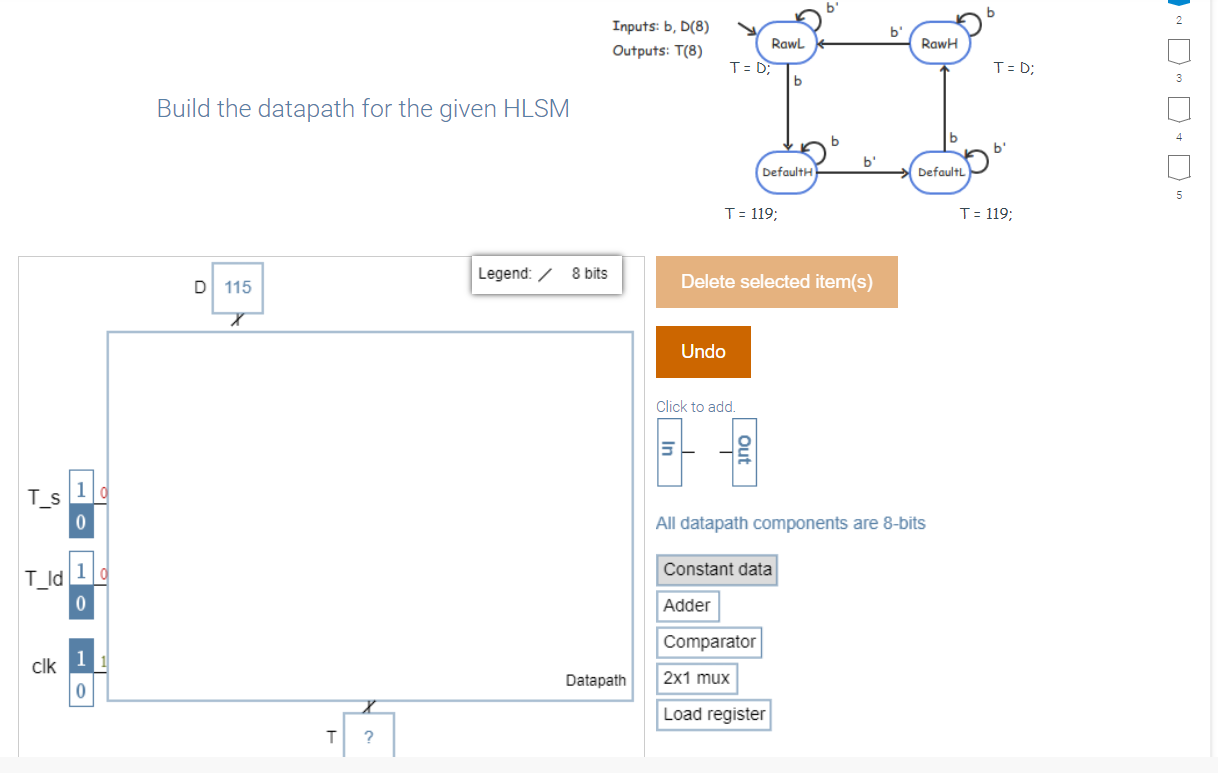Toggle the clk signal to 0
Screen dimensions: 1218x773
(80, 688)
